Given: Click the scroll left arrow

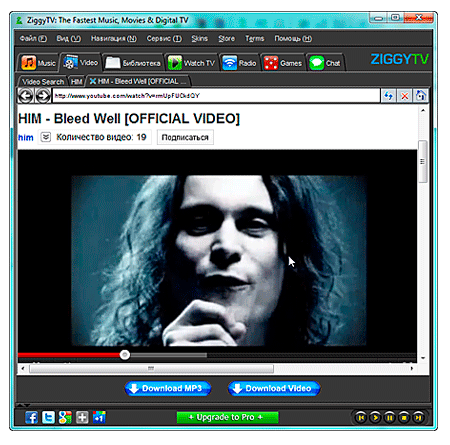Looking at the screenshot, I should point(23,368).
